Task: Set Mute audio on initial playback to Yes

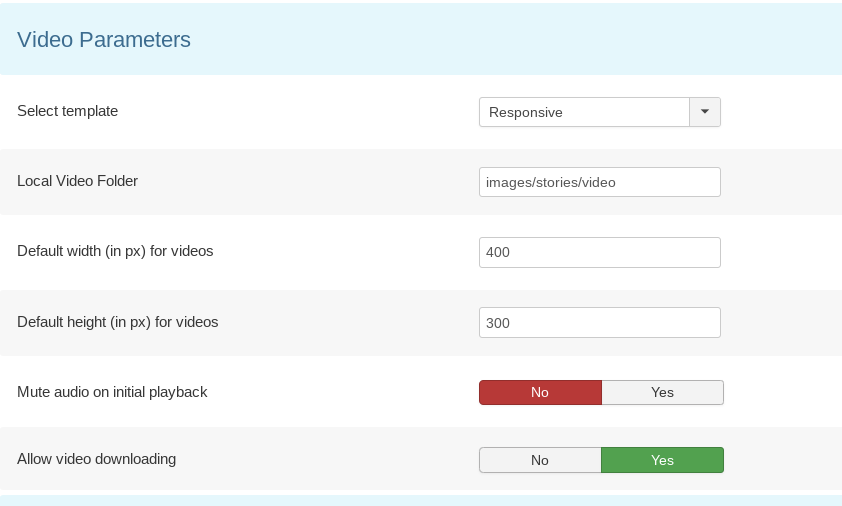Action: pos(662,392)
